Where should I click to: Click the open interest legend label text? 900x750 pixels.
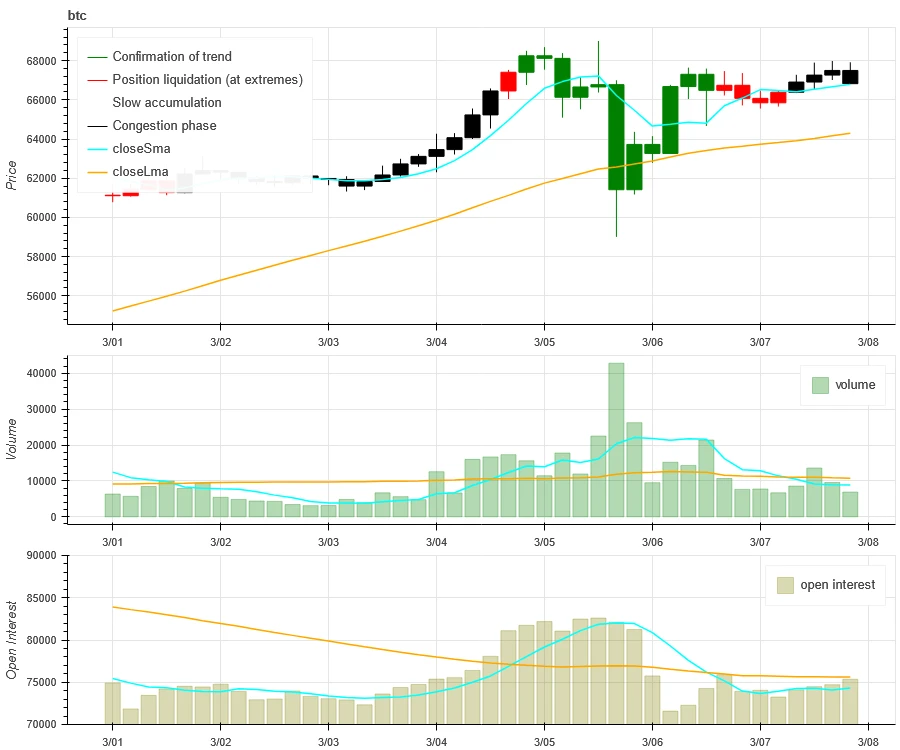click(837, 585)
